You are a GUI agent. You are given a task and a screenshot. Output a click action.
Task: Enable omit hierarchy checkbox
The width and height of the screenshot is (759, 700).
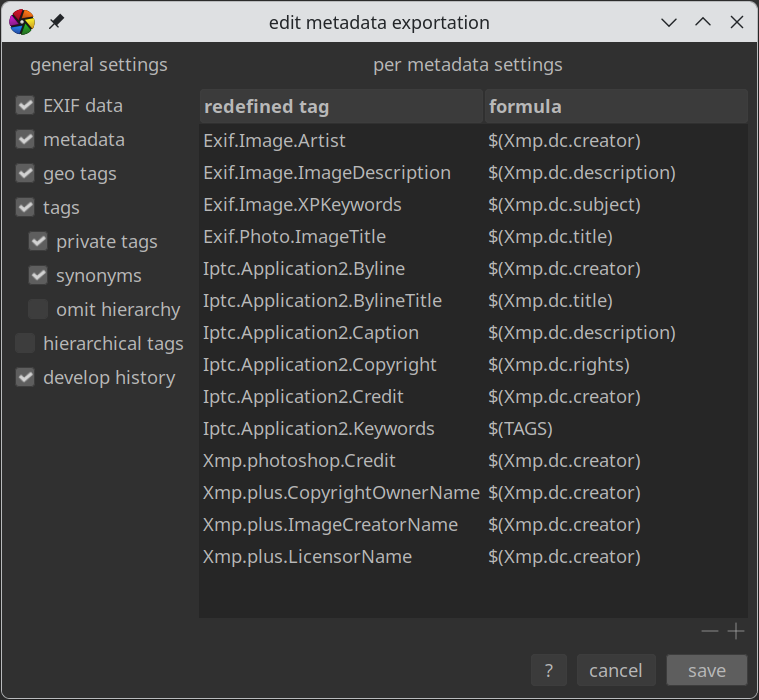coord(38,309)
